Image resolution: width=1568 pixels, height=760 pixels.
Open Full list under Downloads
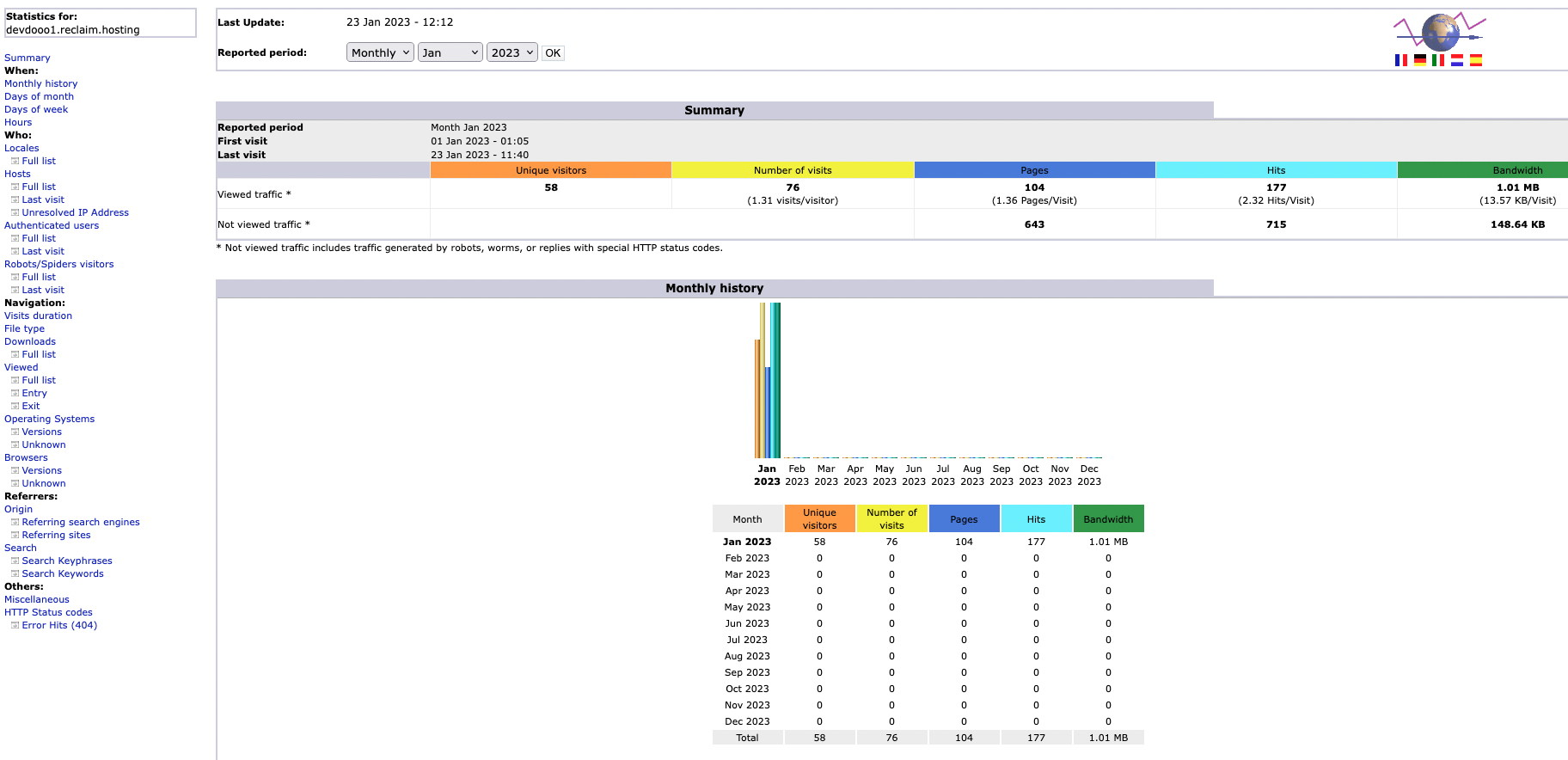(x=39, y=354)
